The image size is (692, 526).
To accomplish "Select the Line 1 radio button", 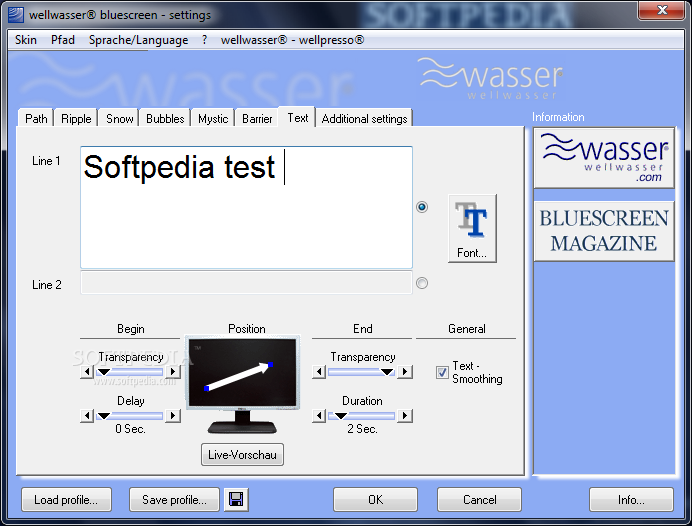I will [422, 207].
